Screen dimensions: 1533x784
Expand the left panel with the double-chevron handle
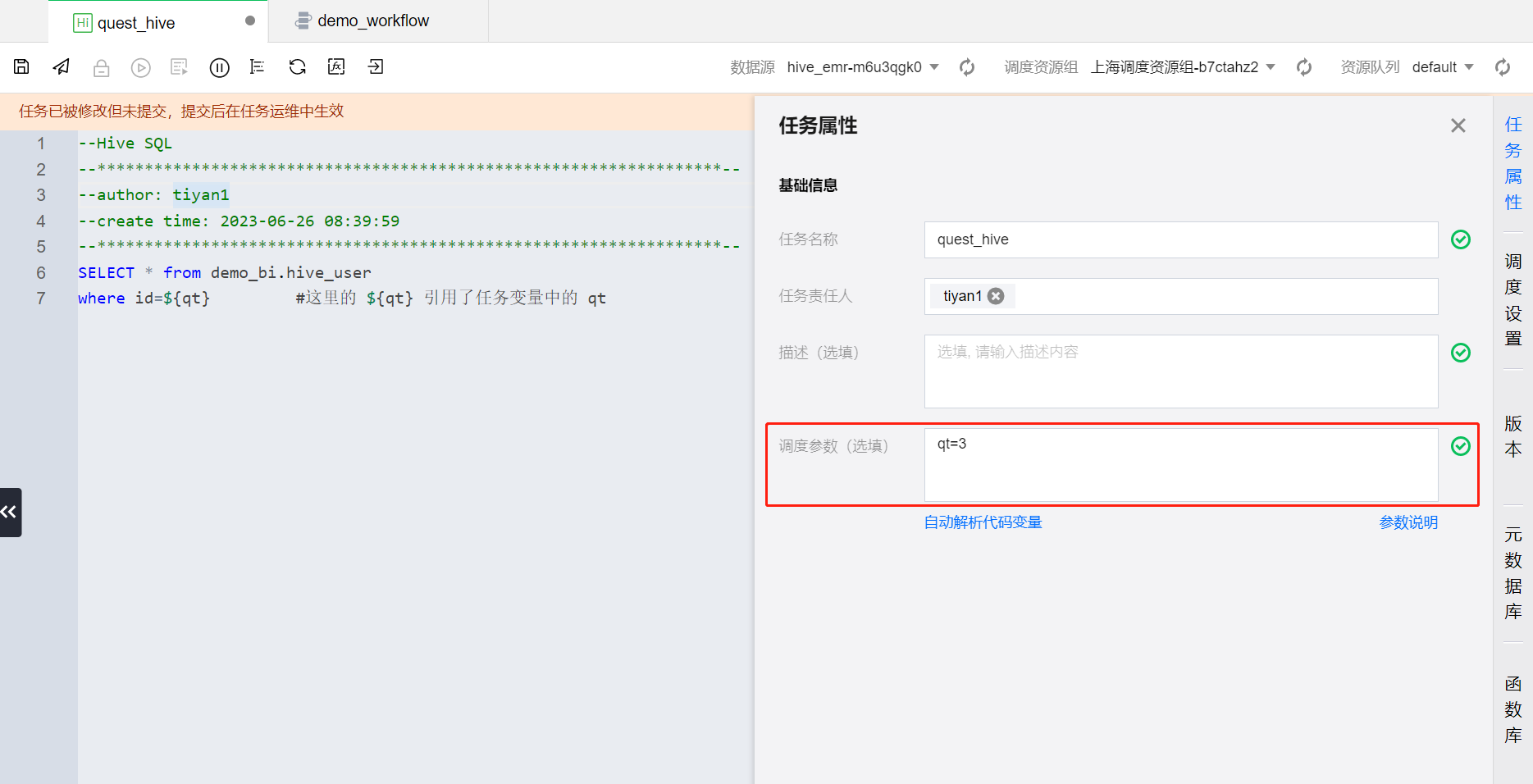coord(10,513)
